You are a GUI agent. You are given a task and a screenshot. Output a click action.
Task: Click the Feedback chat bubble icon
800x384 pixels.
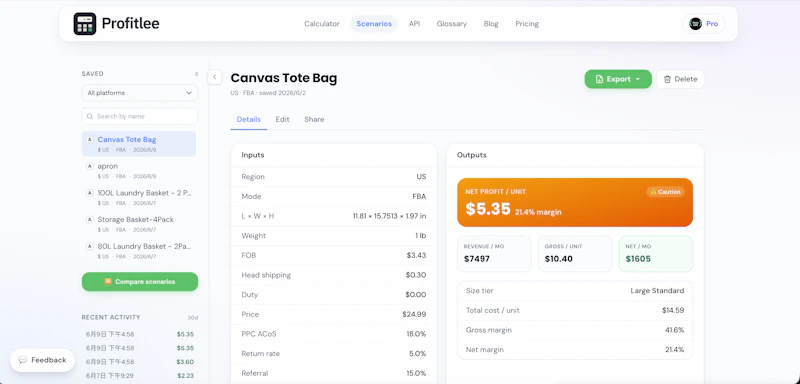[23, 360]
